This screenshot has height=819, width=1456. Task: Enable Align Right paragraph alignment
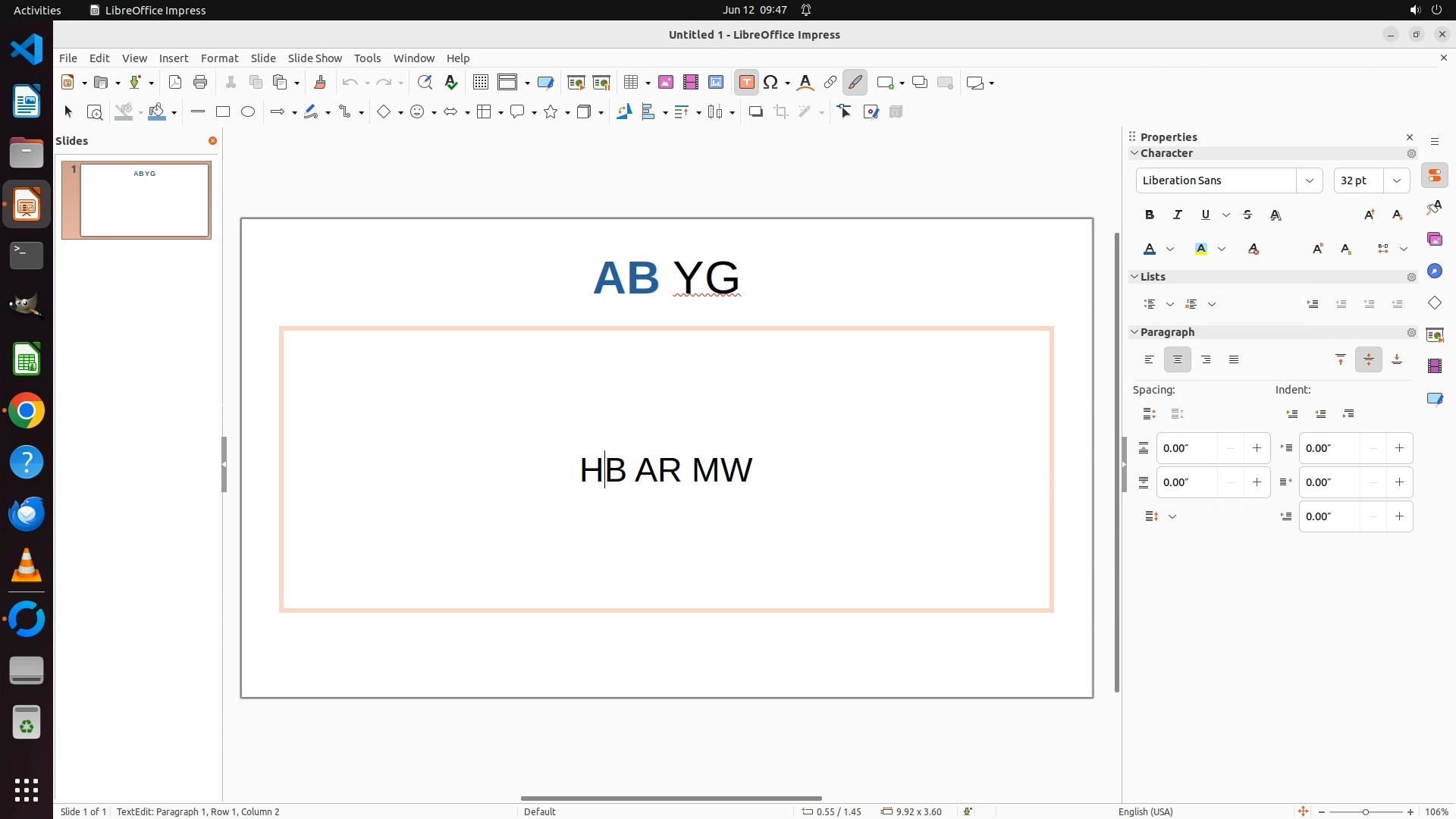(1206, 359)
